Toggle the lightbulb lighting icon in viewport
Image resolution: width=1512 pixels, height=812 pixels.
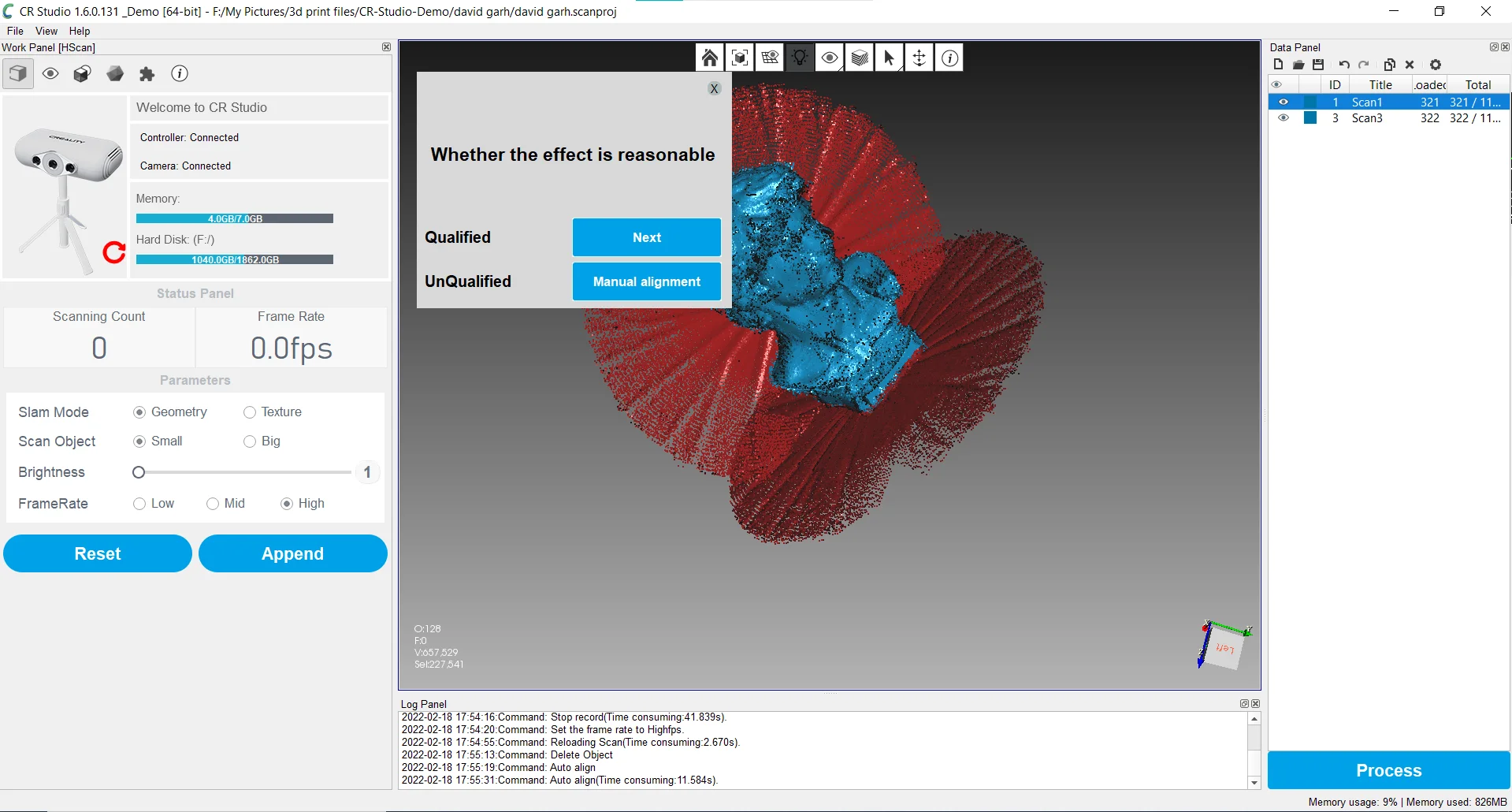[800, 58]
